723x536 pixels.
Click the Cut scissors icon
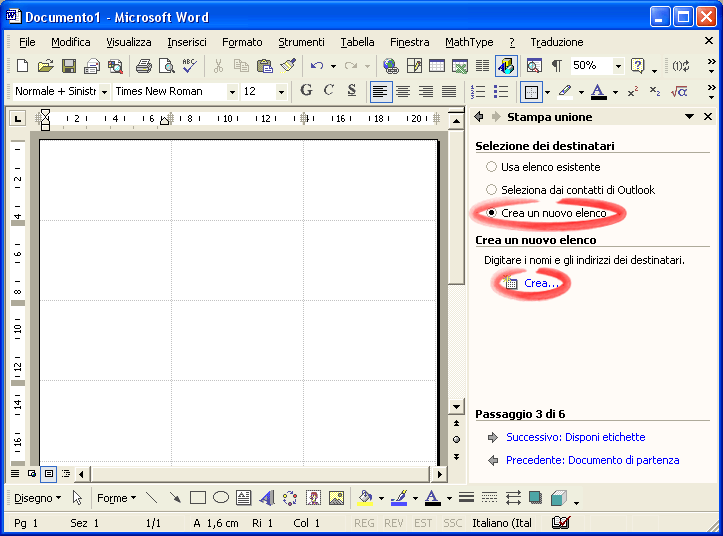coord(218,66)
